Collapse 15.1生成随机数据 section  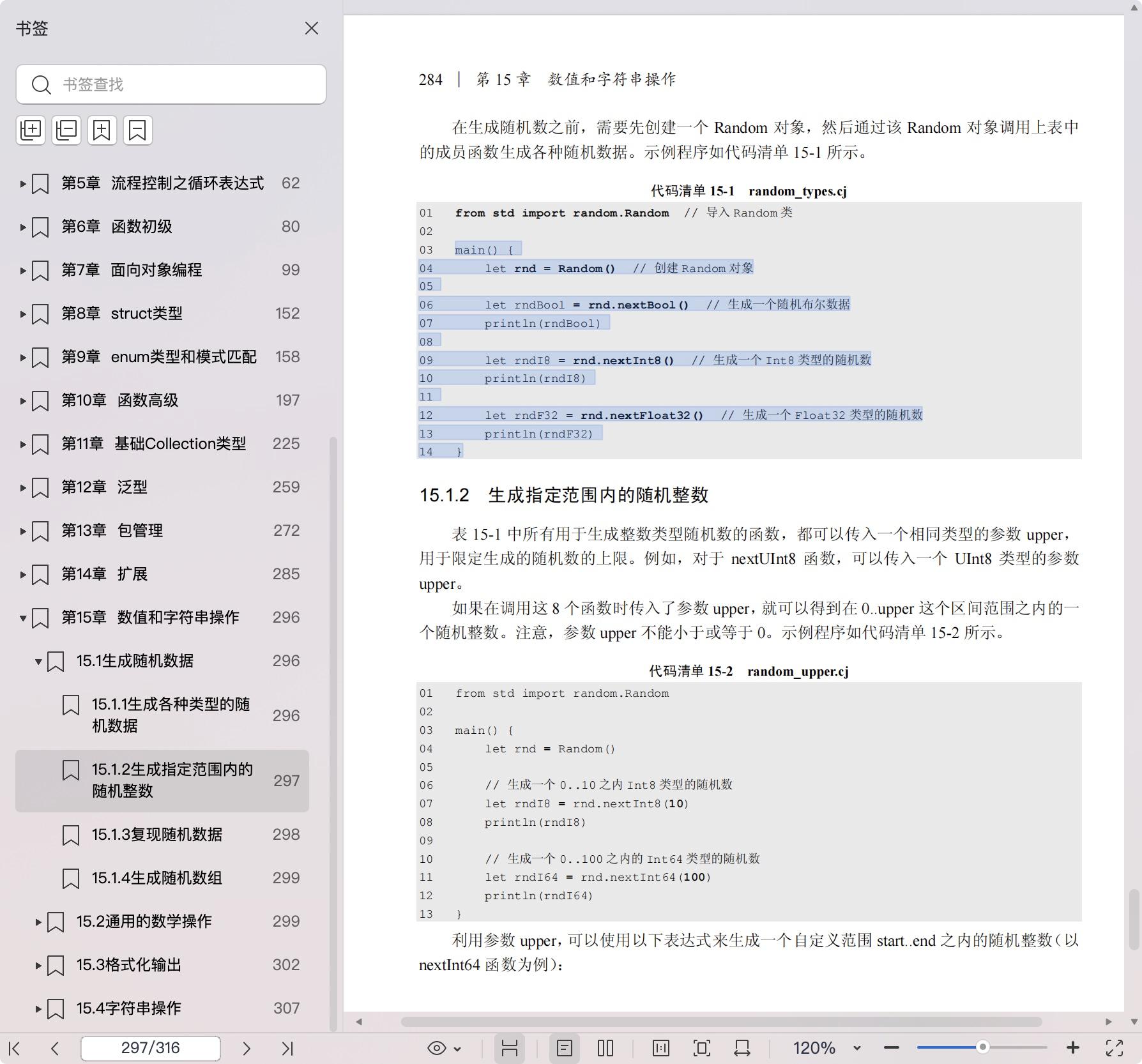tap(38, 662)
